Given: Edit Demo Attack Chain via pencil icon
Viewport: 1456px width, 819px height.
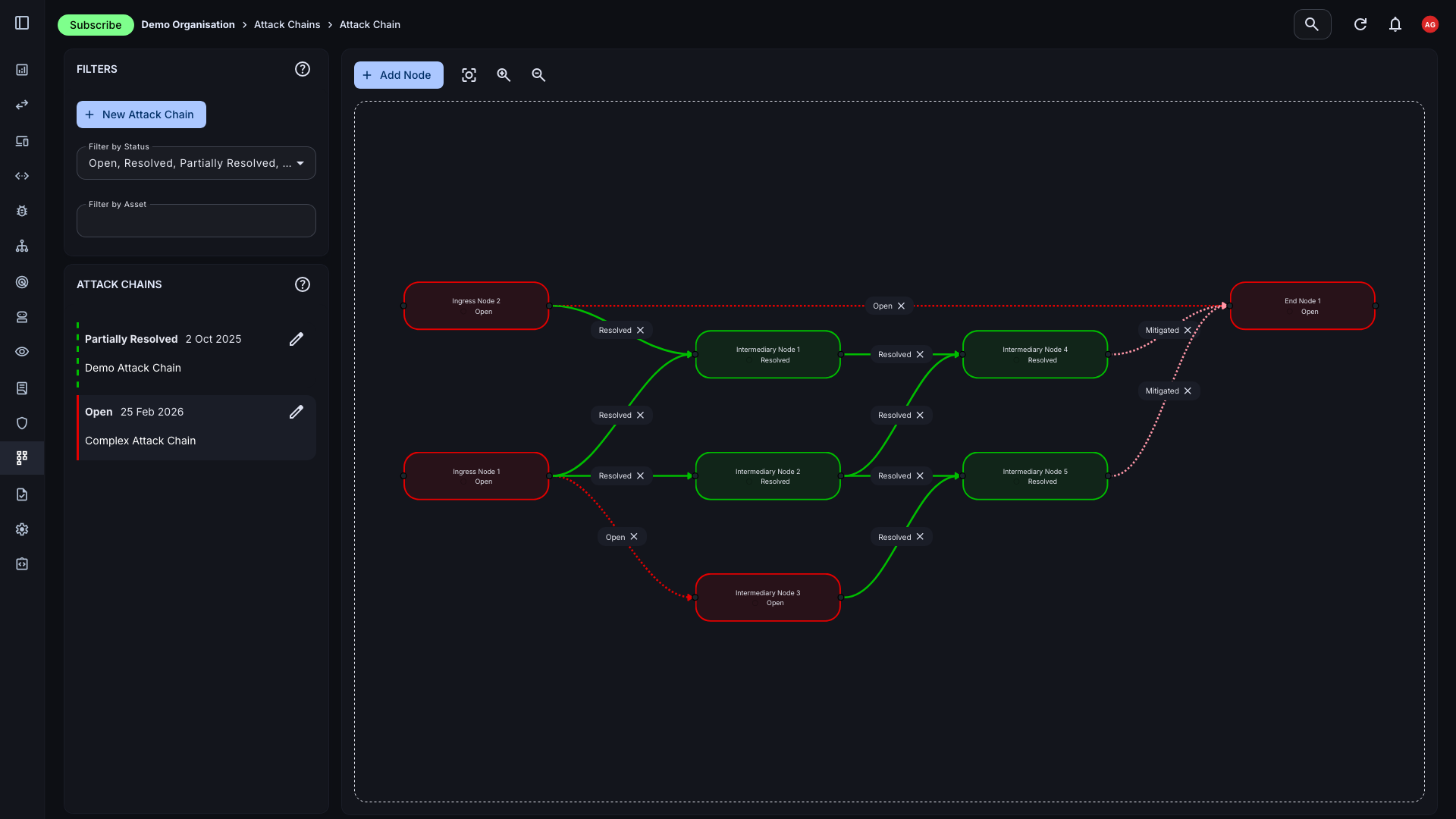Looking at the screenshot, I should 297,339.
